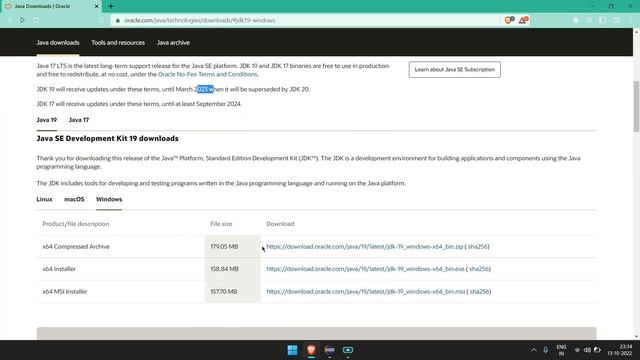Screen dimensions: 640x360
Task: Show hidden system tray icons chevron
Action: tap(533, 350)
